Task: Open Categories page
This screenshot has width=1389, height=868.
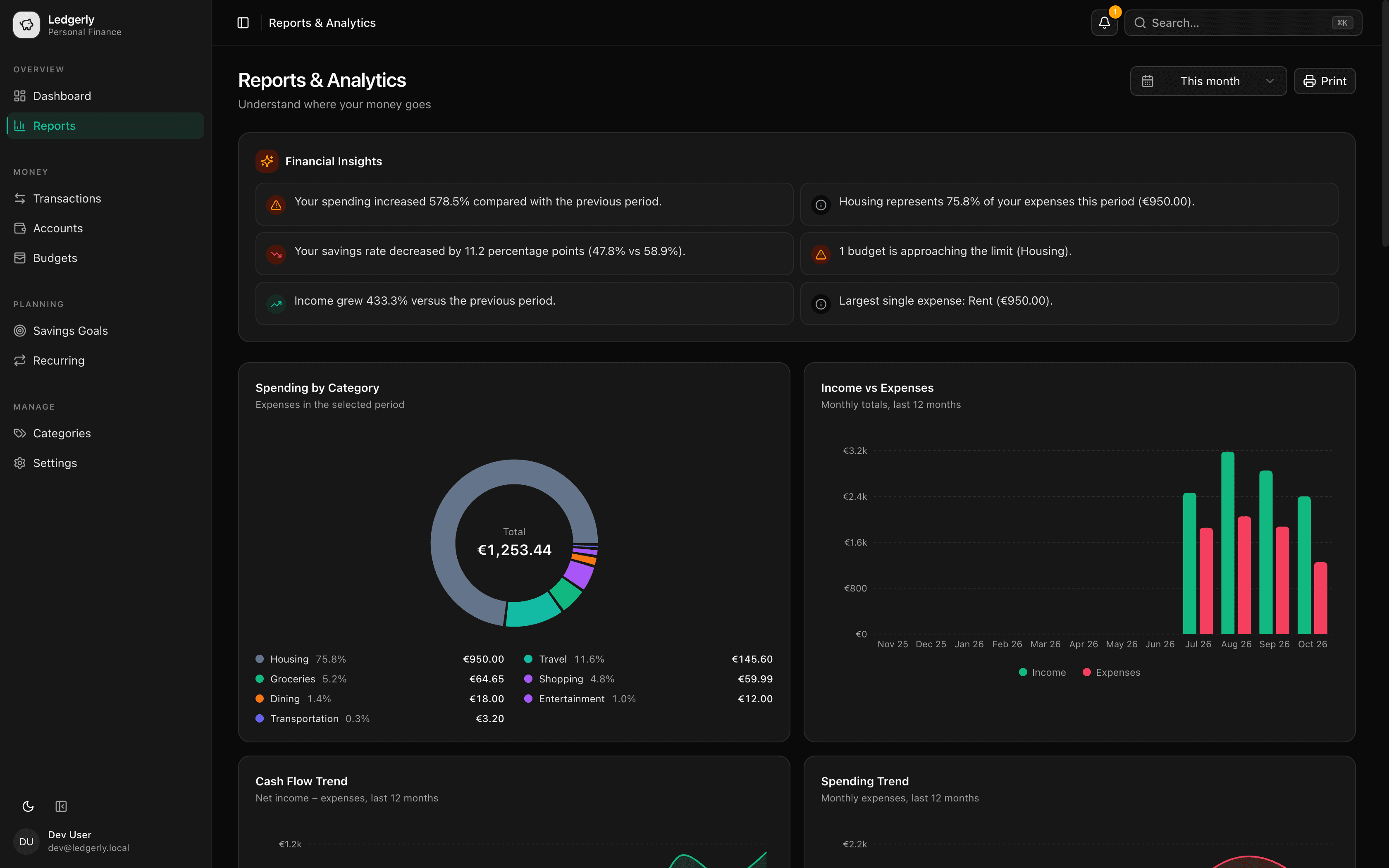Action: point(105,434)
